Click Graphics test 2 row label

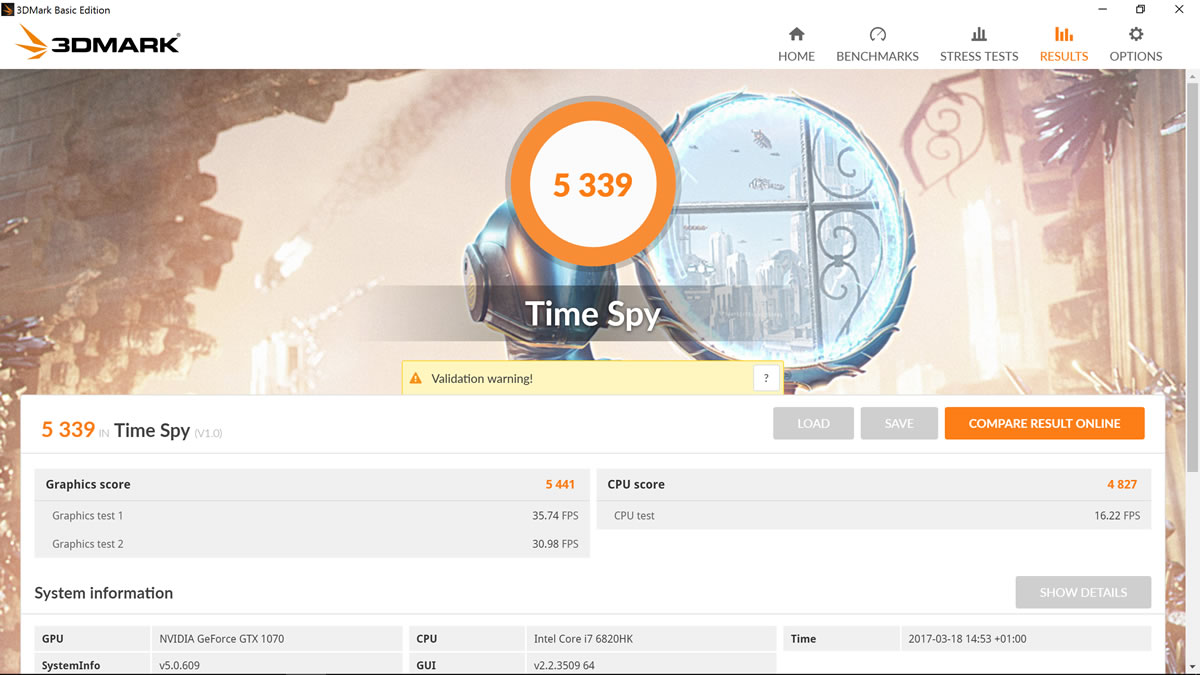point(88,544)
